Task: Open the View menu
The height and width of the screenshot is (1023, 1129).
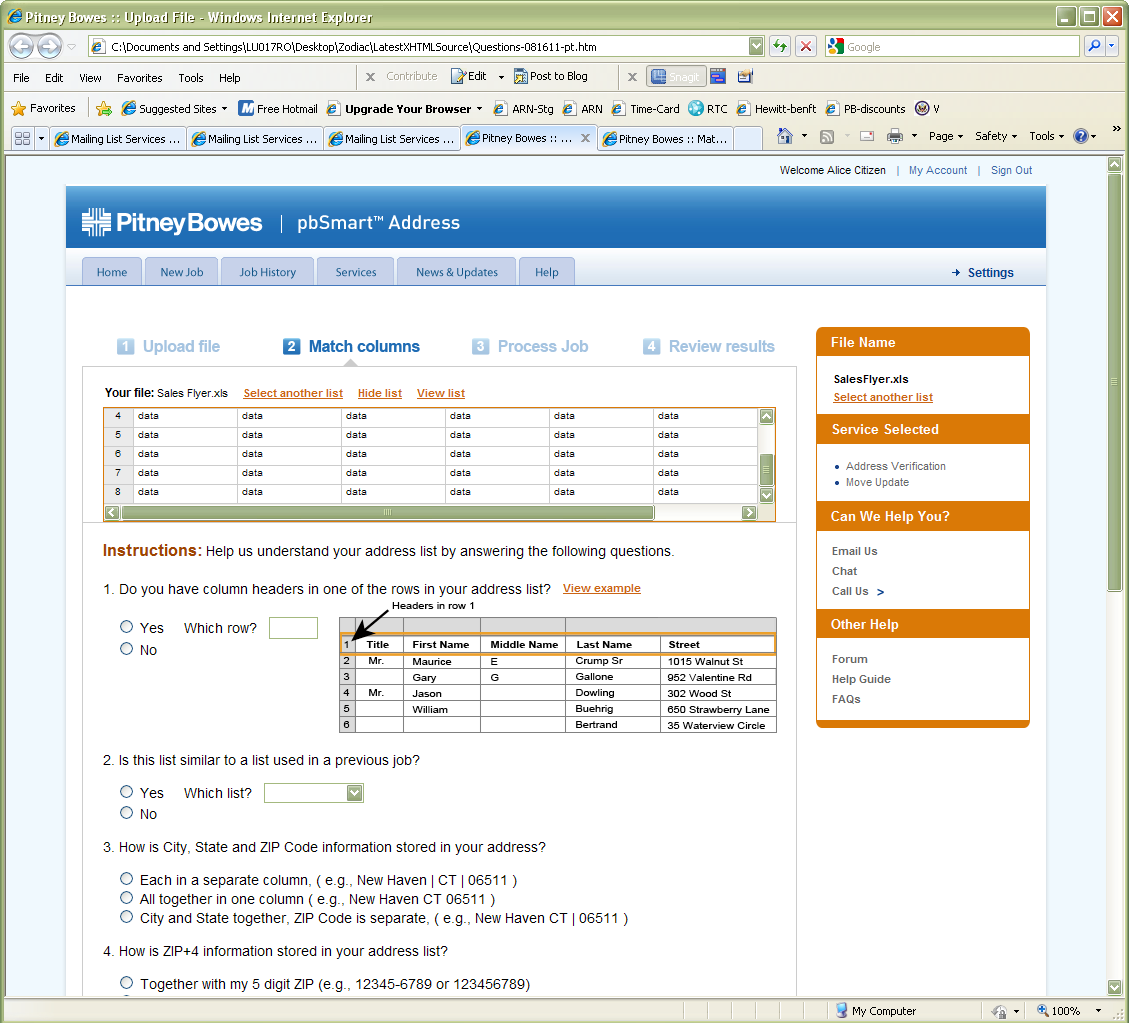Action: [x=90, y=78]
